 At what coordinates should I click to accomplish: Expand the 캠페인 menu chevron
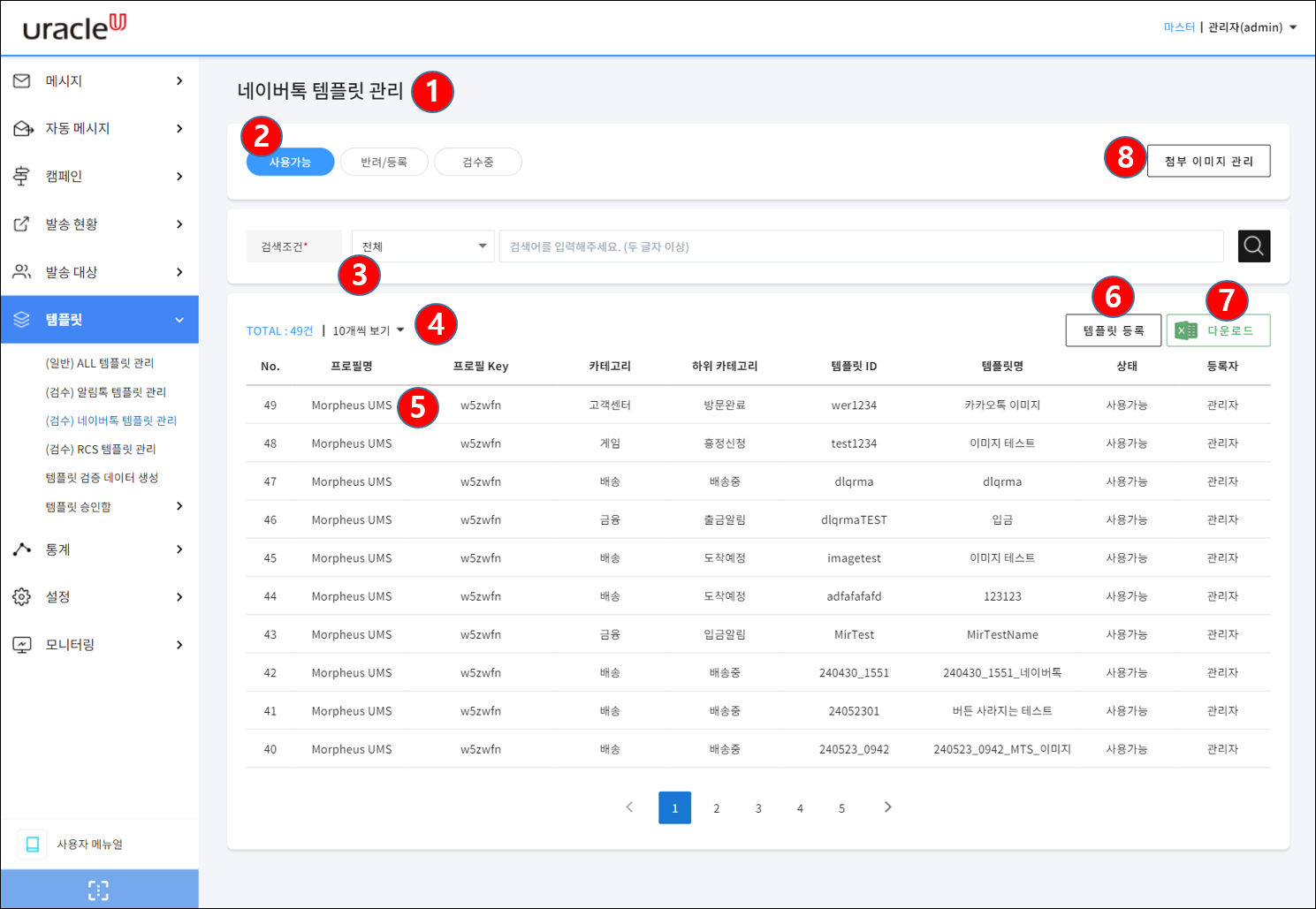click(x=179, y=177)
